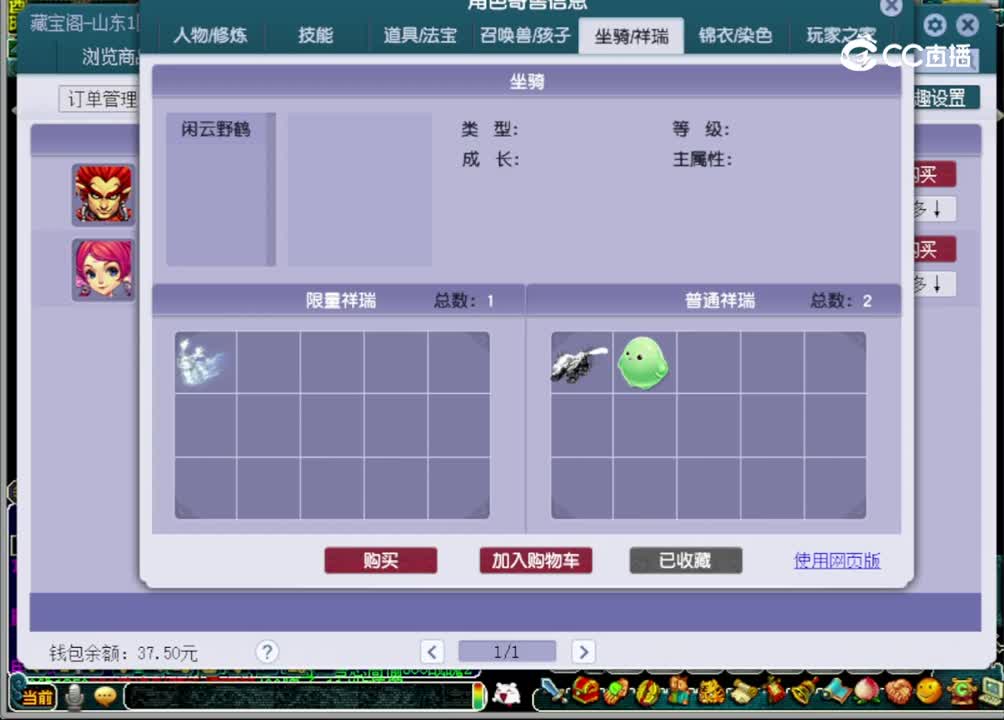Click the 购买 buy button

[x=380, y=560]
